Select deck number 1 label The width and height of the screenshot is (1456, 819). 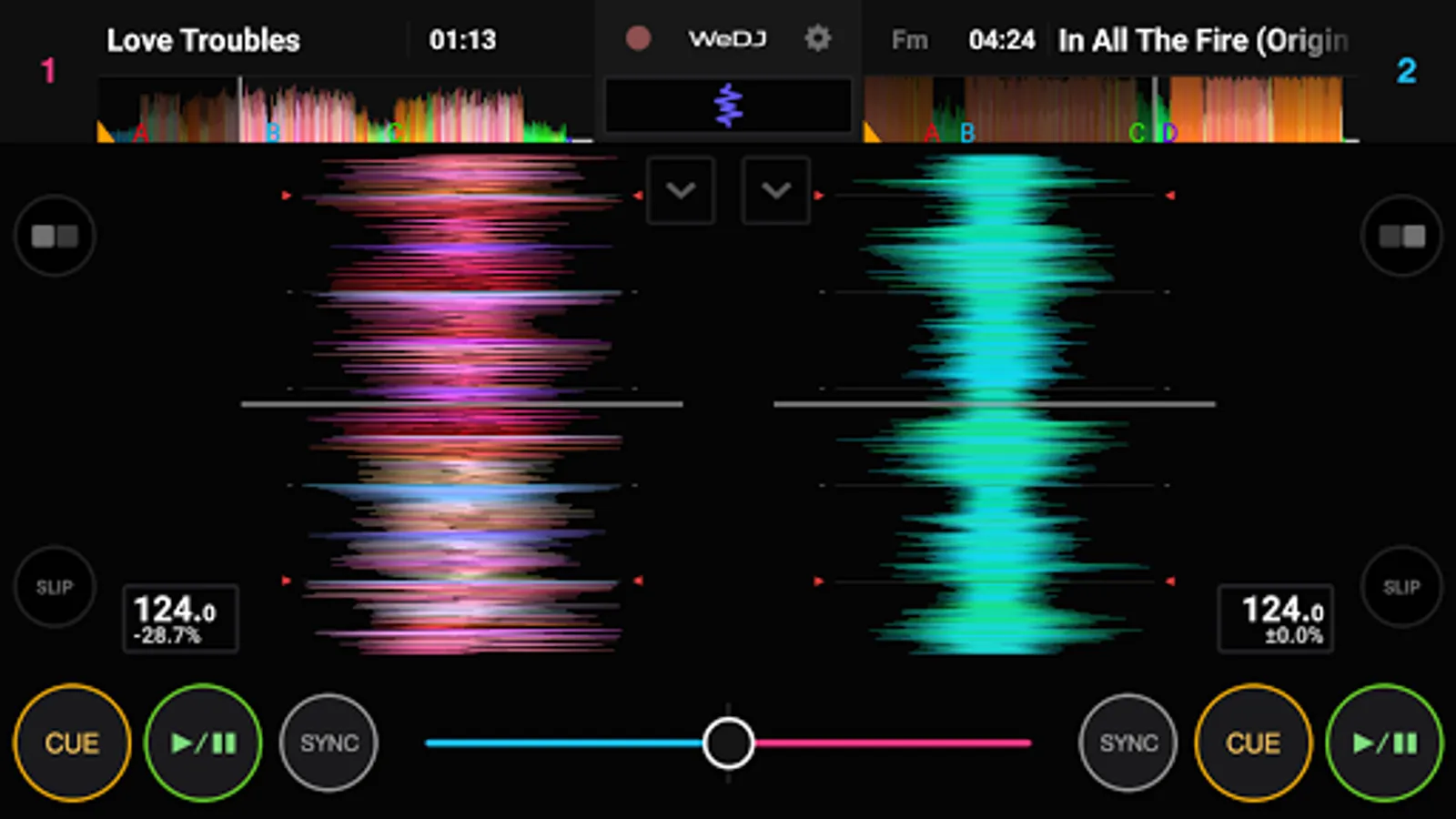click(48, 70)
